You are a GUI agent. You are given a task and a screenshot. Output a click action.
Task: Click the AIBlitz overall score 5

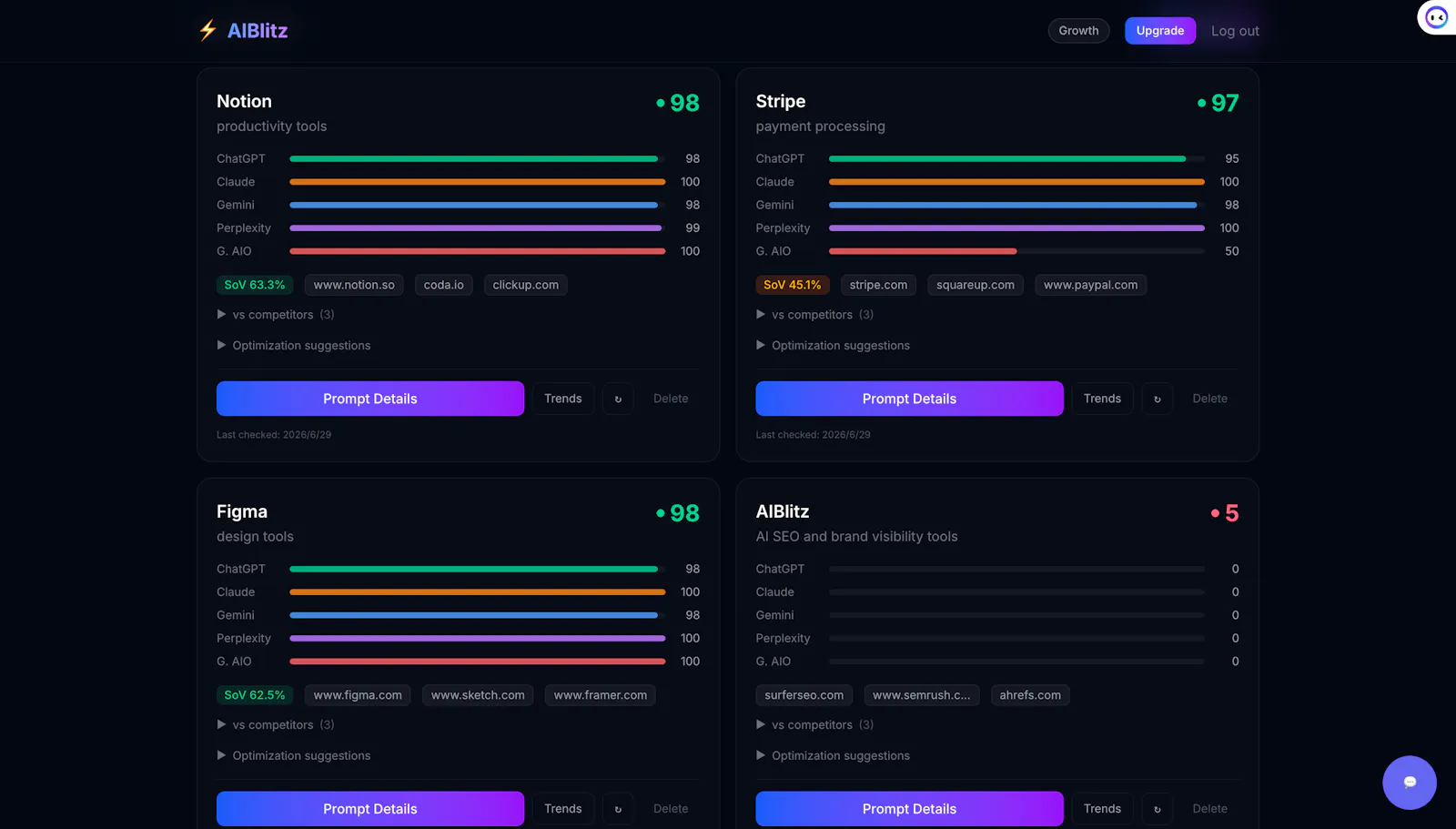pyautogui.click(x=1232, y=513)
